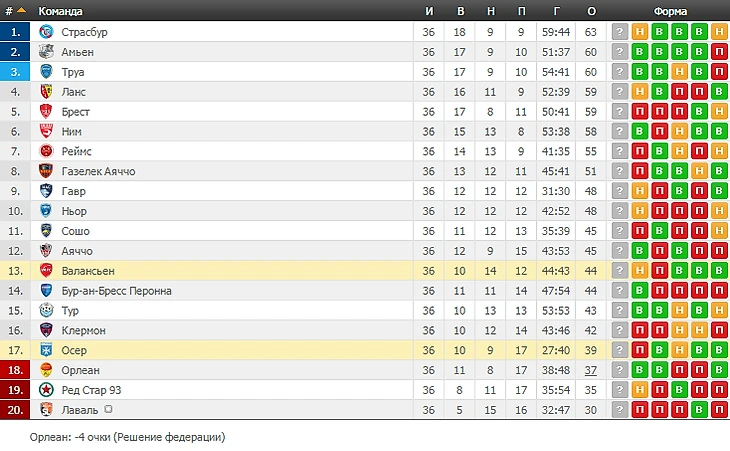The width and height of the screenshot is (730, 451).
Task: Click the small square icon beside Лаваль
Action: point(107,409)
